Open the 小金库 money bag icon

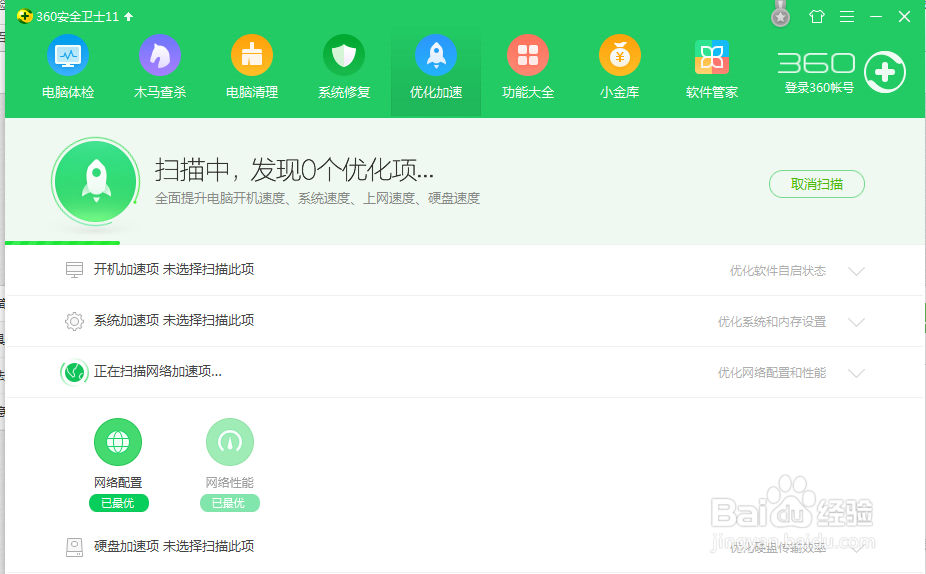click(x=620, y=55)
